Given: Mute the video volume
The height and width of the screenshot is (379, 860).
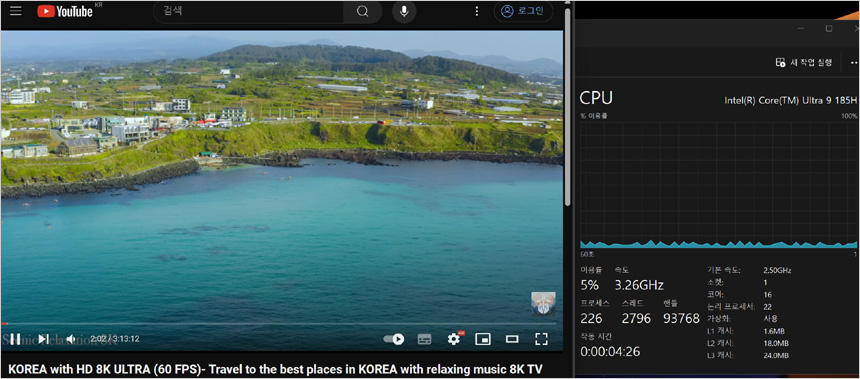Looking at the screenshot, I should [x=71, y=339].
